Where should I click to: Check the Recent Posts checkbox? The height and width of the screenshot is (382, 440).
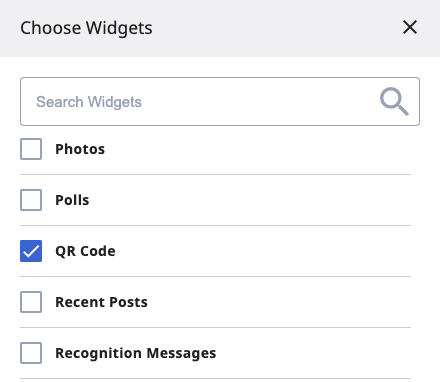click(x=31, y=302)
